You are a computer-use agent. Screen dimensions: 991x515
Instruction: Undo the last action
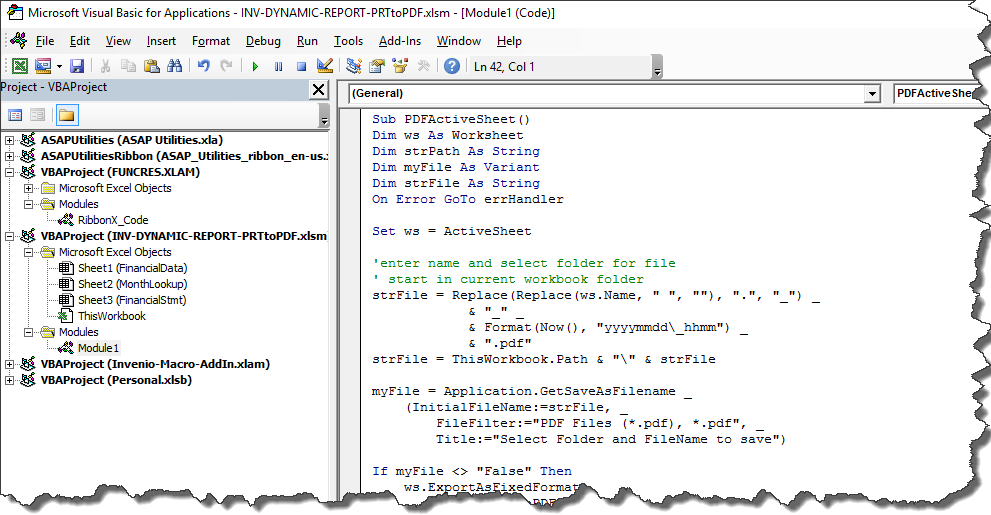click(x=204, y=66)
